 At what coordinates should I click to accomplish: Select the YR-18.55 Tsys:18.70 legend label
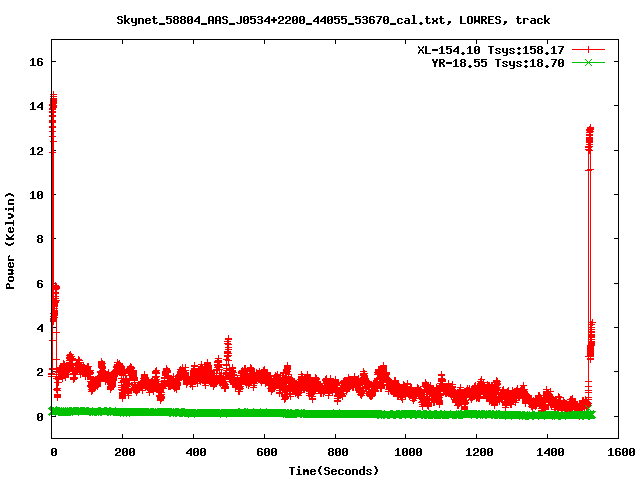coord(498,63)
